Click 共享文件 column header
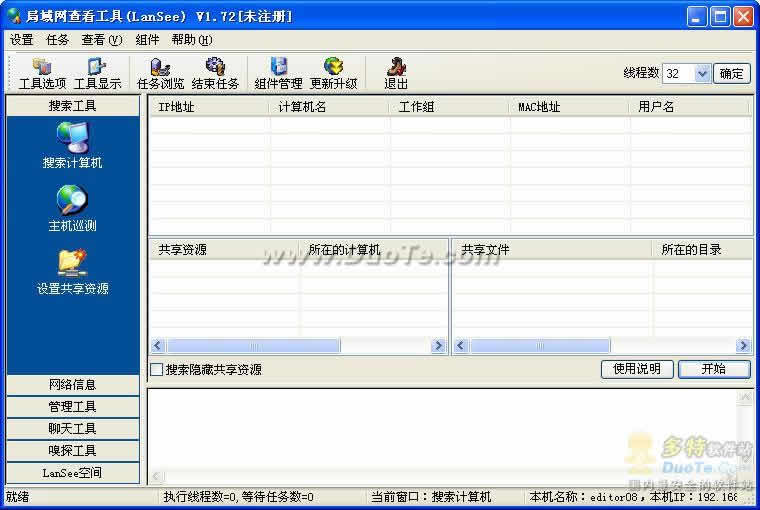The height and width of the screenshot is (510, 760). point(553,250)
